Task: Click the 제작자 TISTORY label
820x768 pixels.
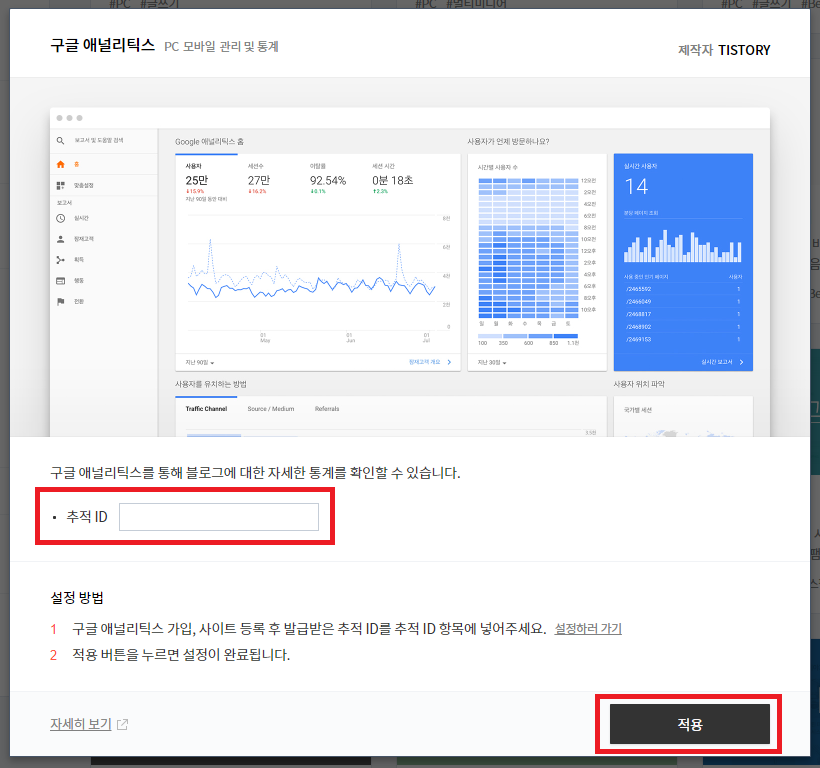Action: pyautogui.click(x=724, y=50)
